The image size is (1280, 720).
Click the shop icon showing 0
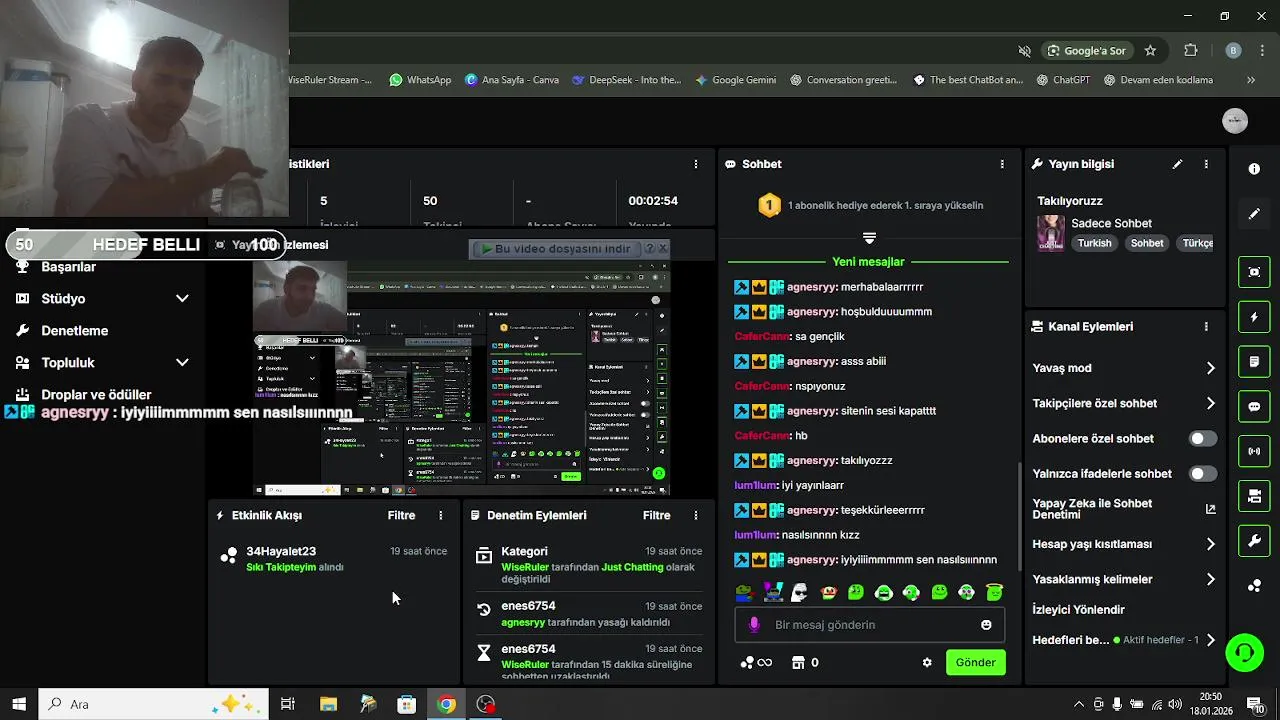coord(805,662)
